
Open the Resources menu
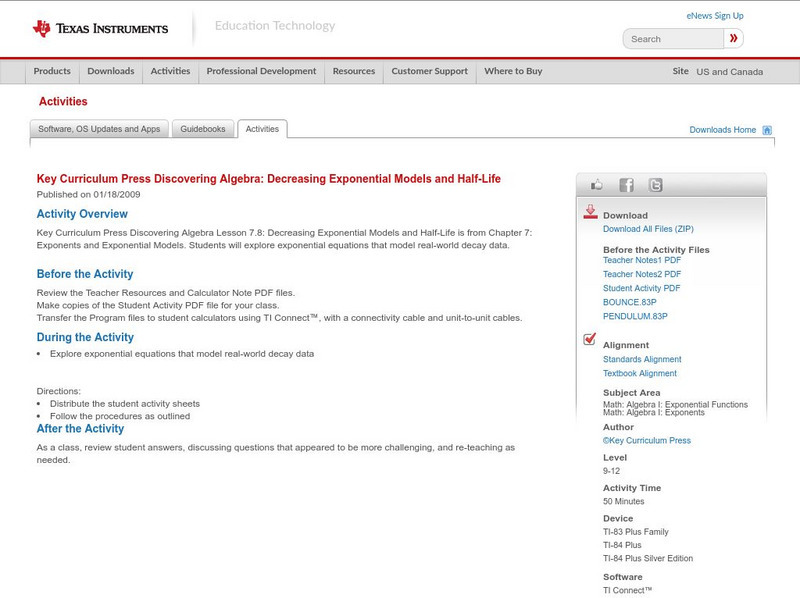tap(354, 71)
